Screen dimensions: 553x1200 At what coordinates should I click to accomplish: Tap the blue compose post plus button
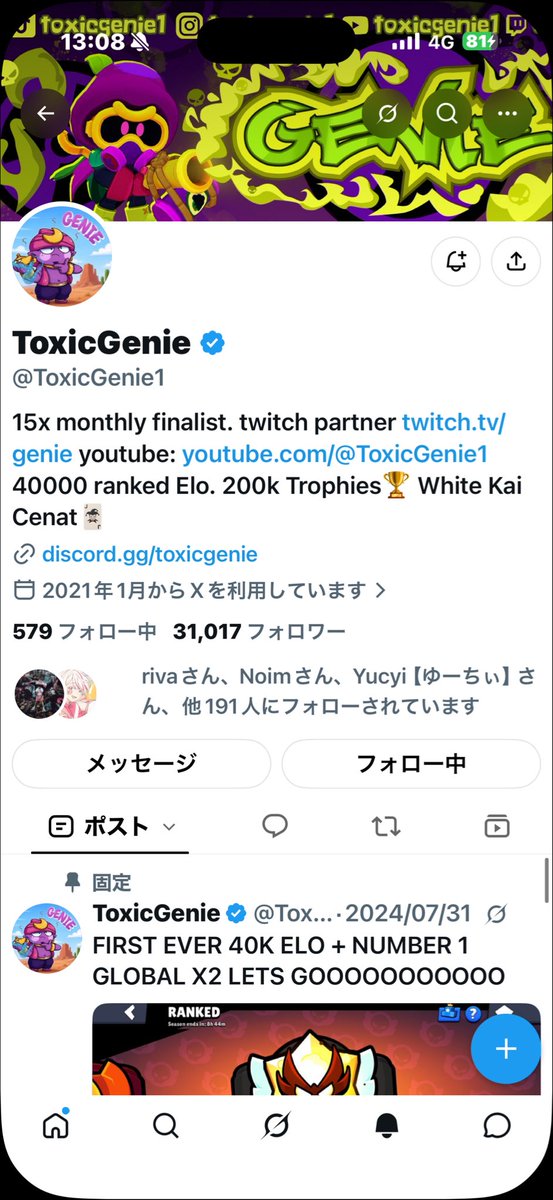point(506,1048)
